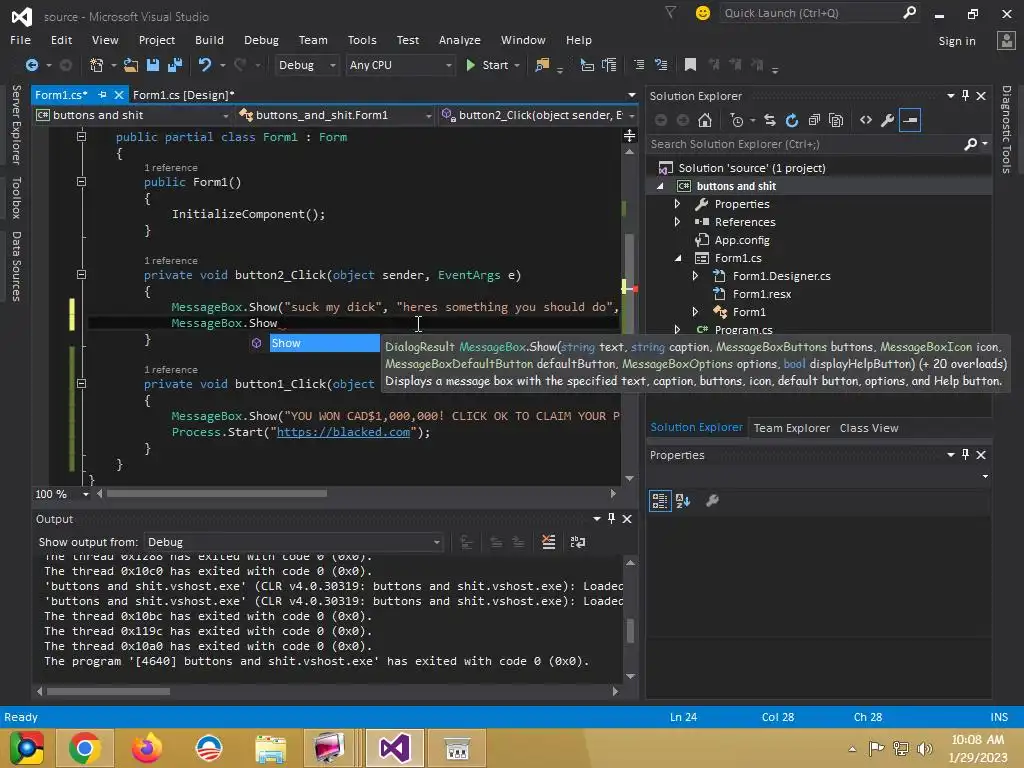
Task: Click the Output panel horizontal scrollbar thumb
Action: tap(108, 691)
